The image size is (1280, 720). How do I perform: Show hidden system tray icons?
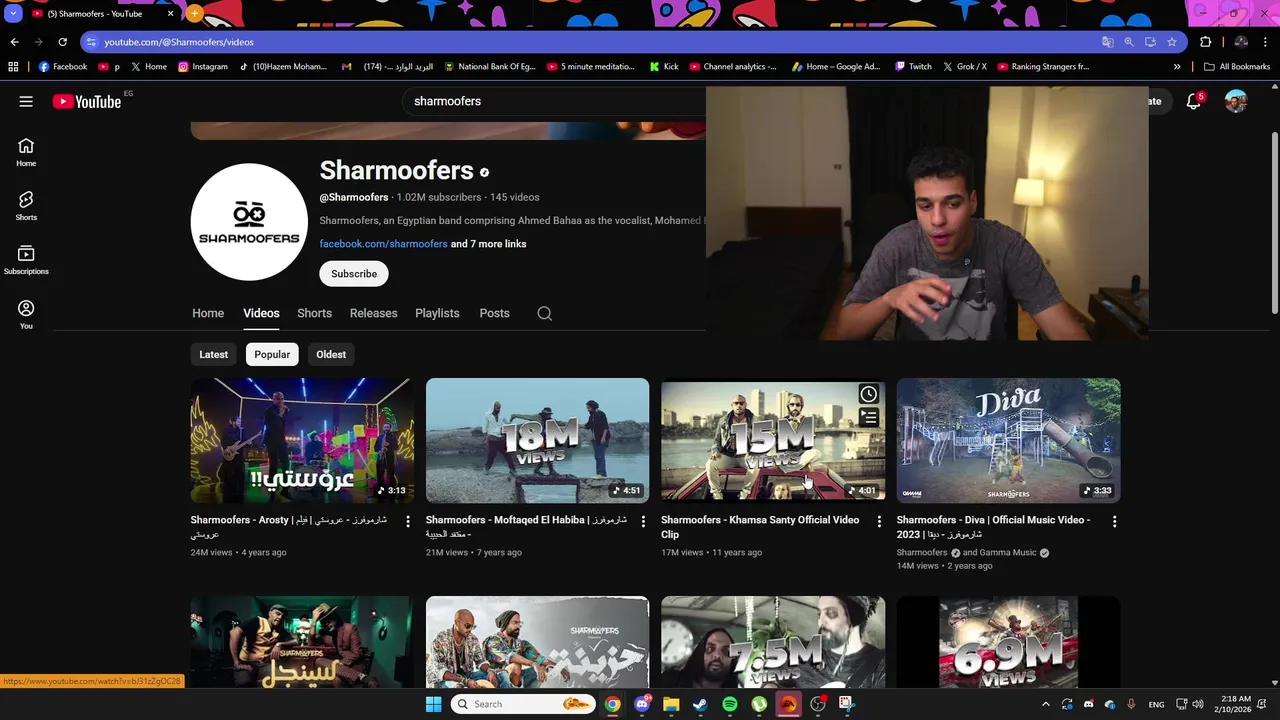coord(1046,704)
